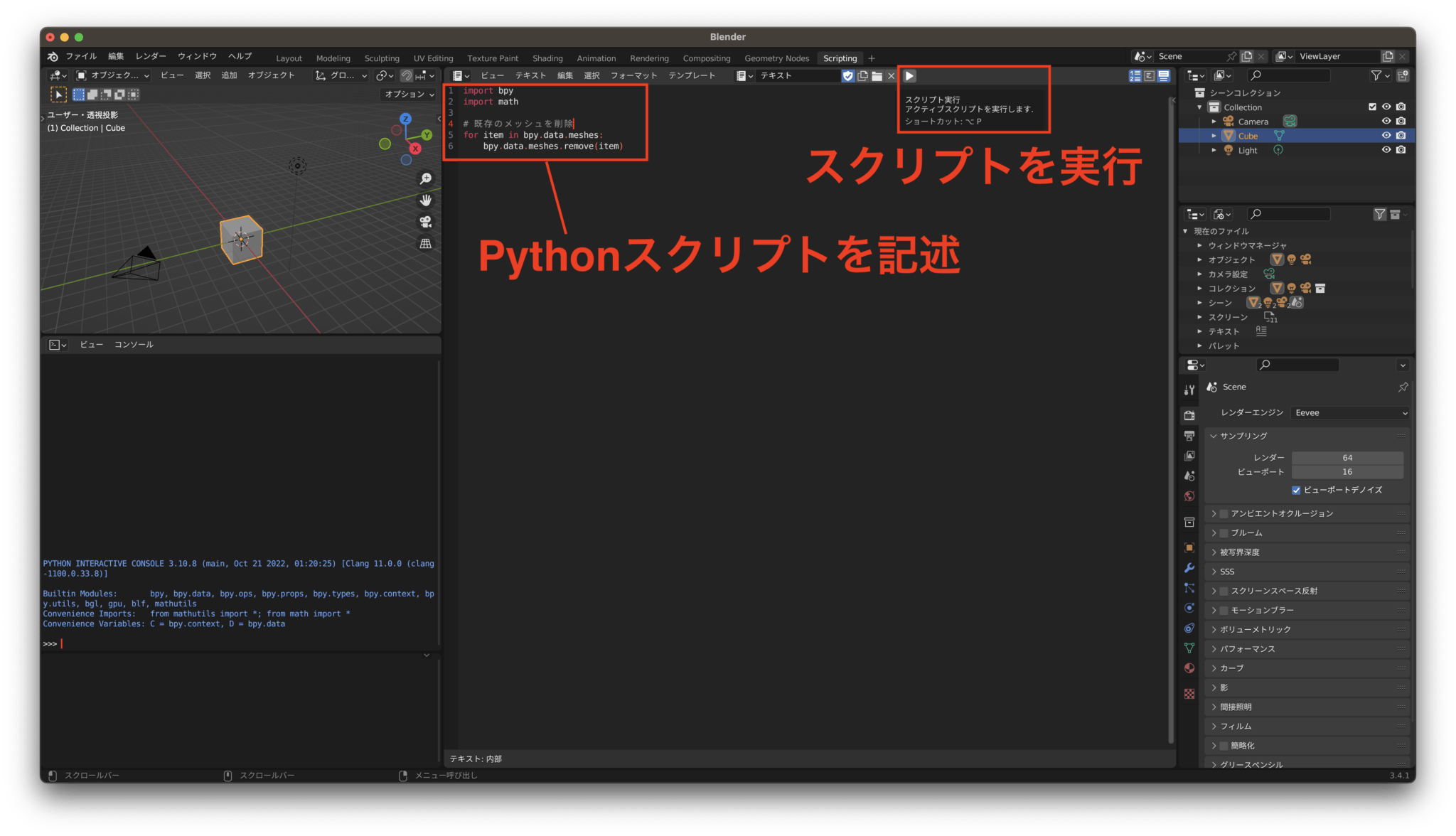Image resolution: width=1456 pixels, height=836 pixels.
Task: Click the zoom magnifier icon in the viewport
Action: (x=425, y=178)
